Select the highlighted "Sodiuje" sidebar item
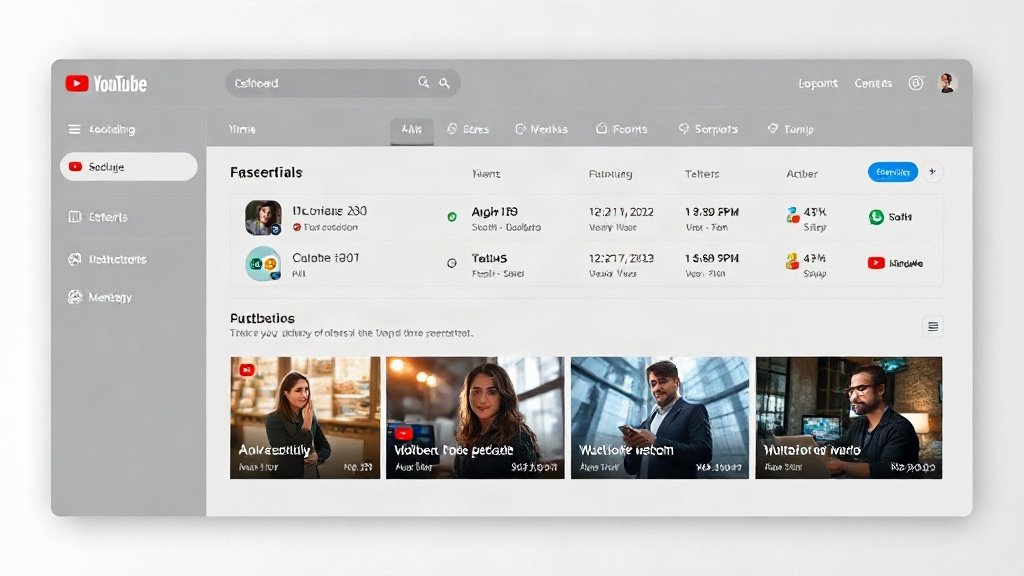Viewport: 1024px width, 576px height. [x=129, y=167]
